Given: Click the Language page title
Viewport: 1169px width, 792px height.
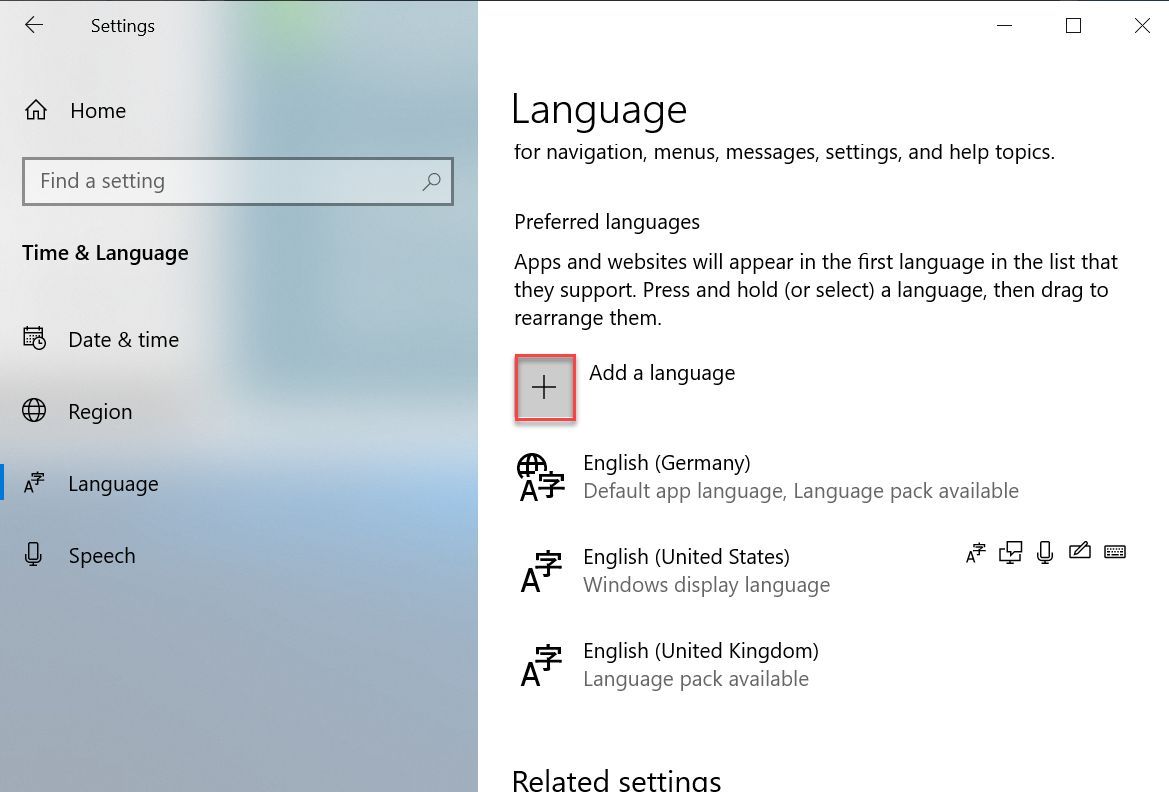Looking at the screenshot, I should click(599, 110).
